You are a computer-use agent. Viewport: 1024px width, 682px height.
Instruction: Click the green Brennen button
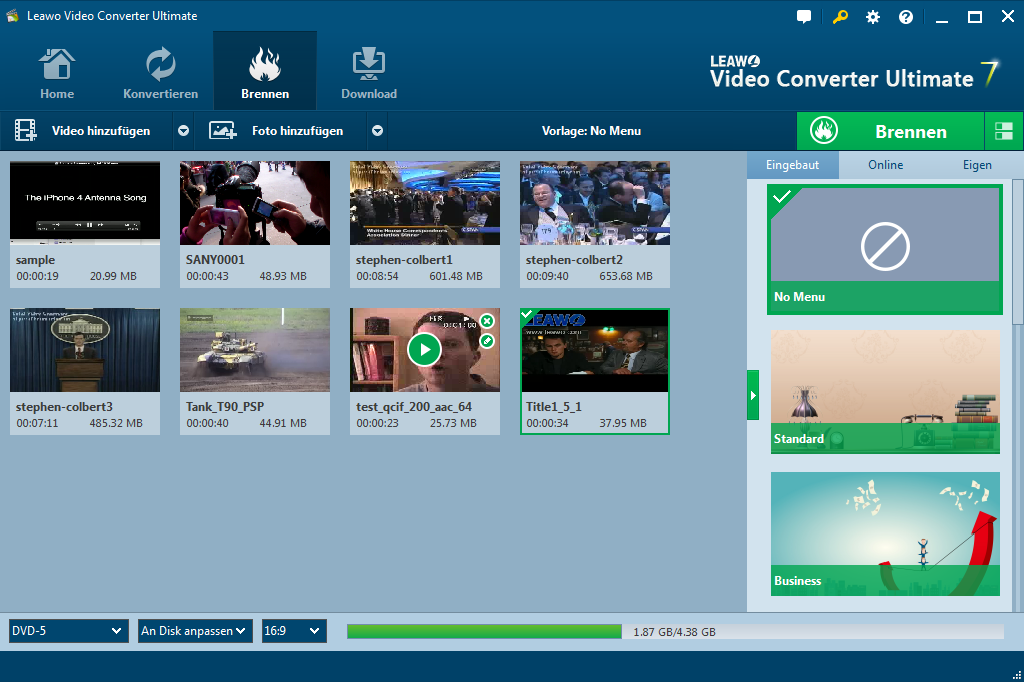coord(890,131)
